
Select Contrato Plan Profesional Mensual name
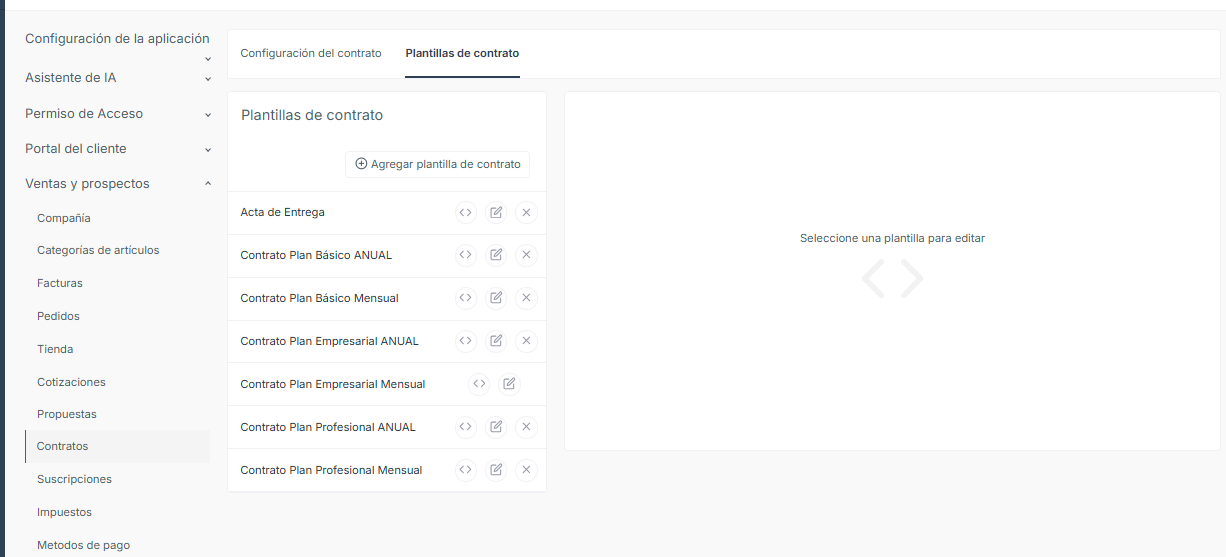(331, 470)
